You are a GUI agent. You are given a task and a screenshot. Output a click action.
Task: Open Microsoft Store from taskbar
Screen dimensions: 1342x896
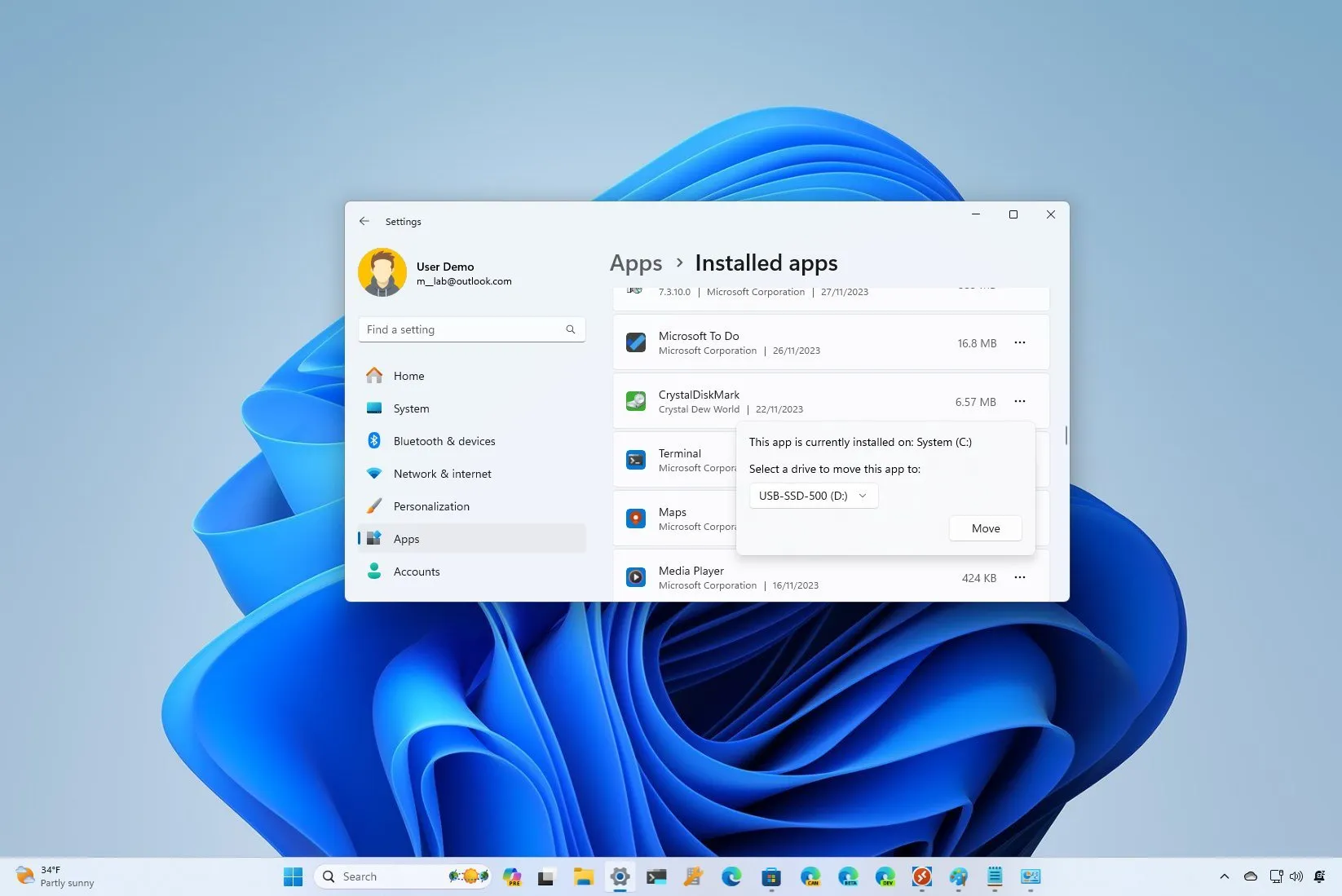[x=771, y=876]
